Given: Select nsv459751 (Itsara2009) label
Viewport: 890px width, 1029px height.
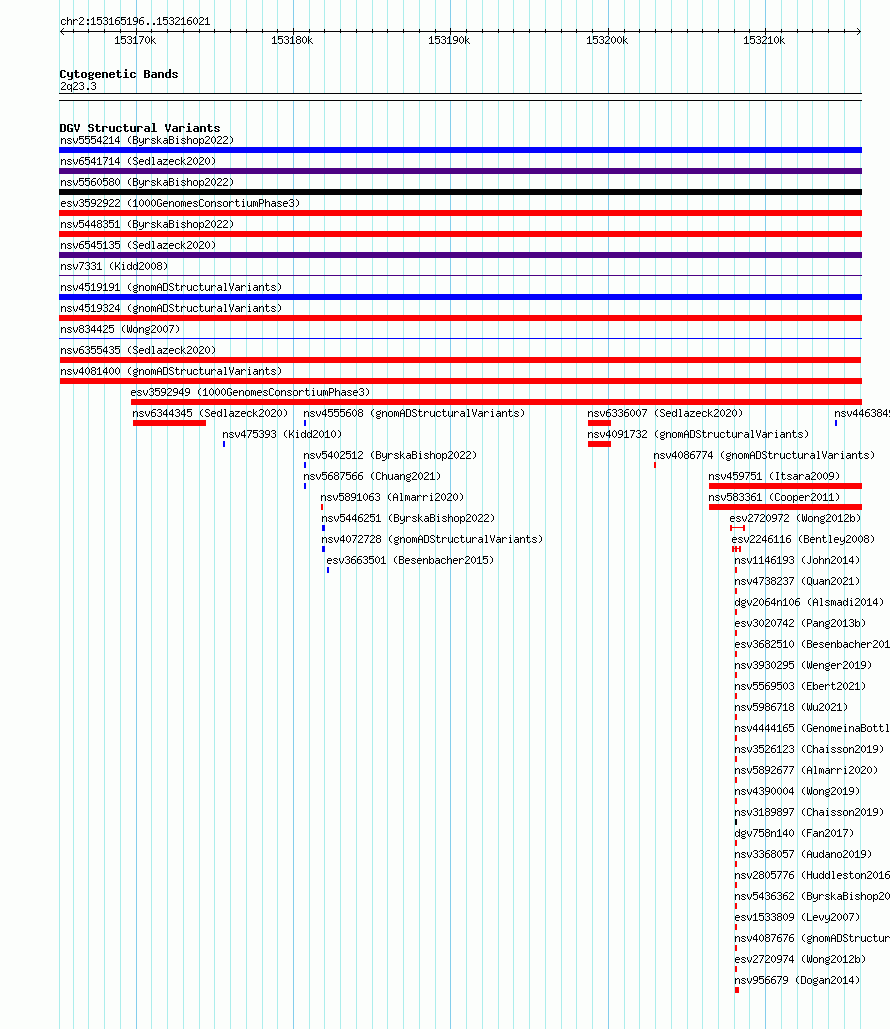Looking at the screenshot, I should [774, 476].
